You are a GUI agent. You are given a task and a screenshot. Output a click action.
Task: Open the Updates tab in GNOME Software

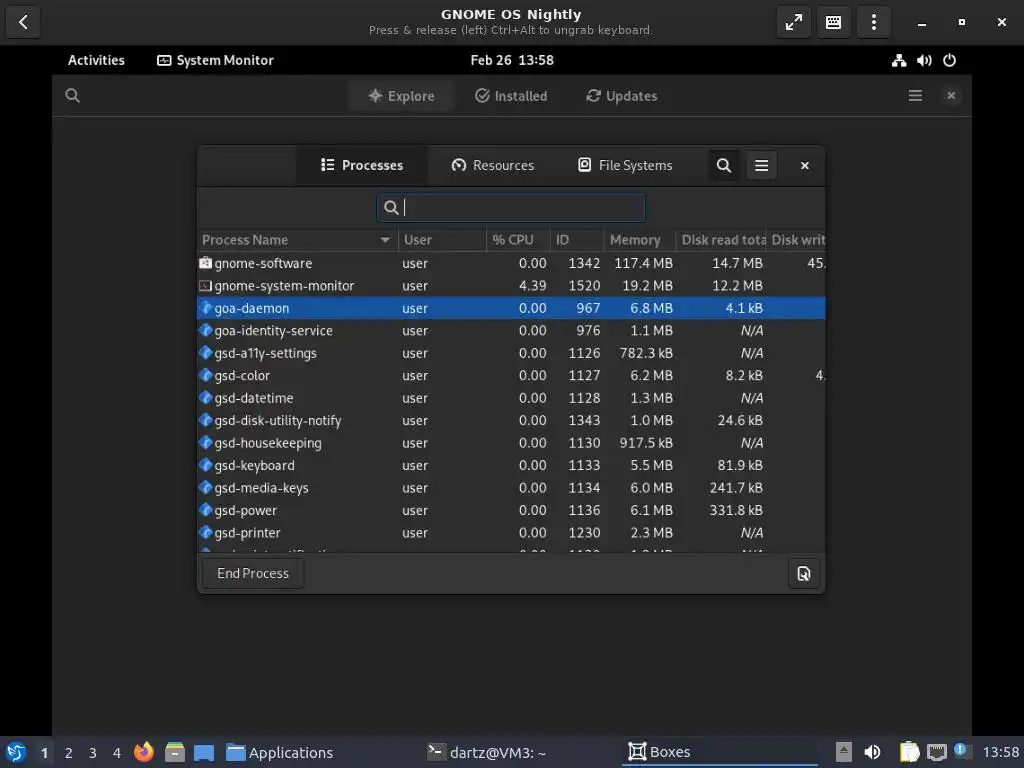[x=622, y=96]
